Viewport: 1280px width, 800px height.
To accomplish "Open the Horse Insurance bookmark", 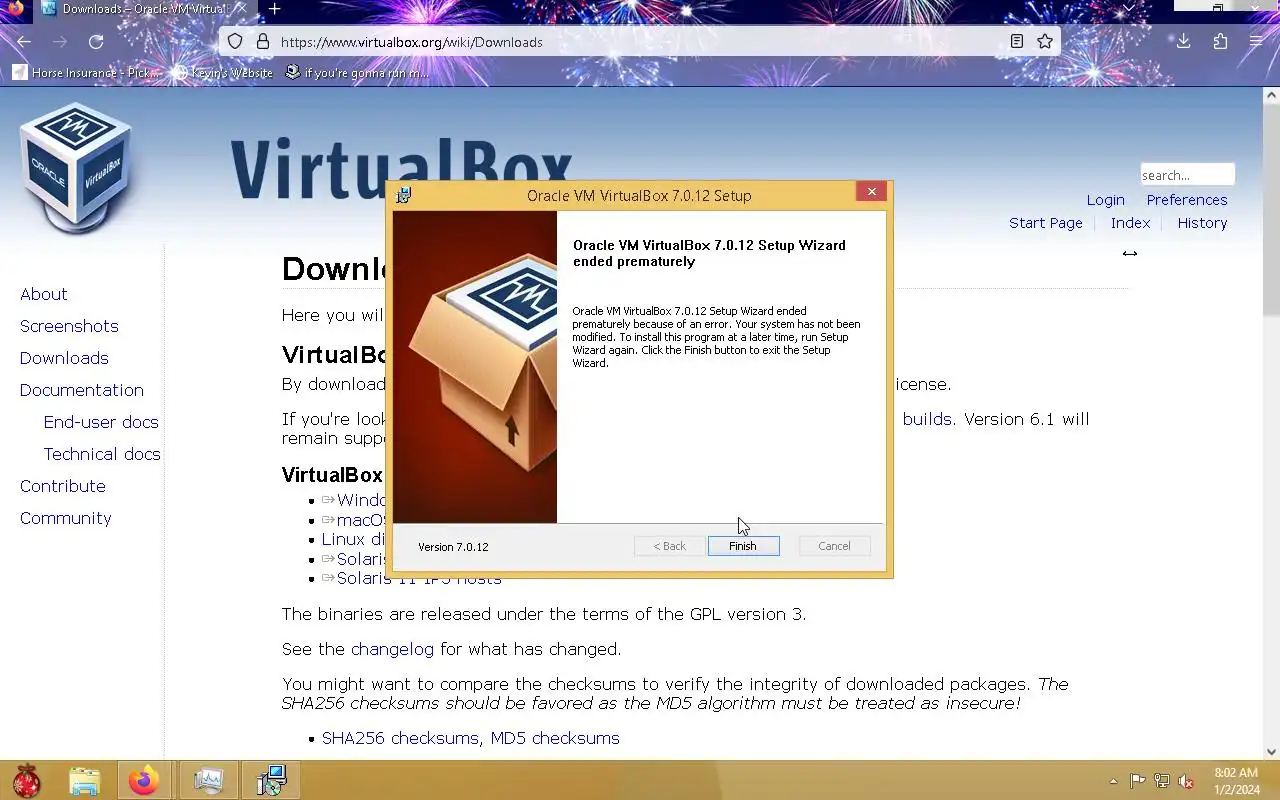I will (x=85, y=72).
